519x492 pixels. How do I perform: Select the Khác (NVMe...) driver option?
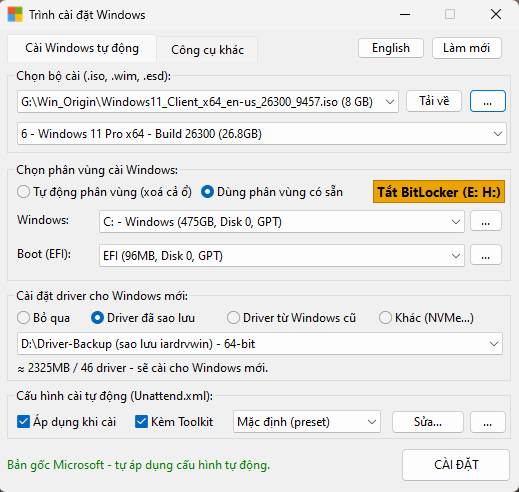(x=426, y=318)
